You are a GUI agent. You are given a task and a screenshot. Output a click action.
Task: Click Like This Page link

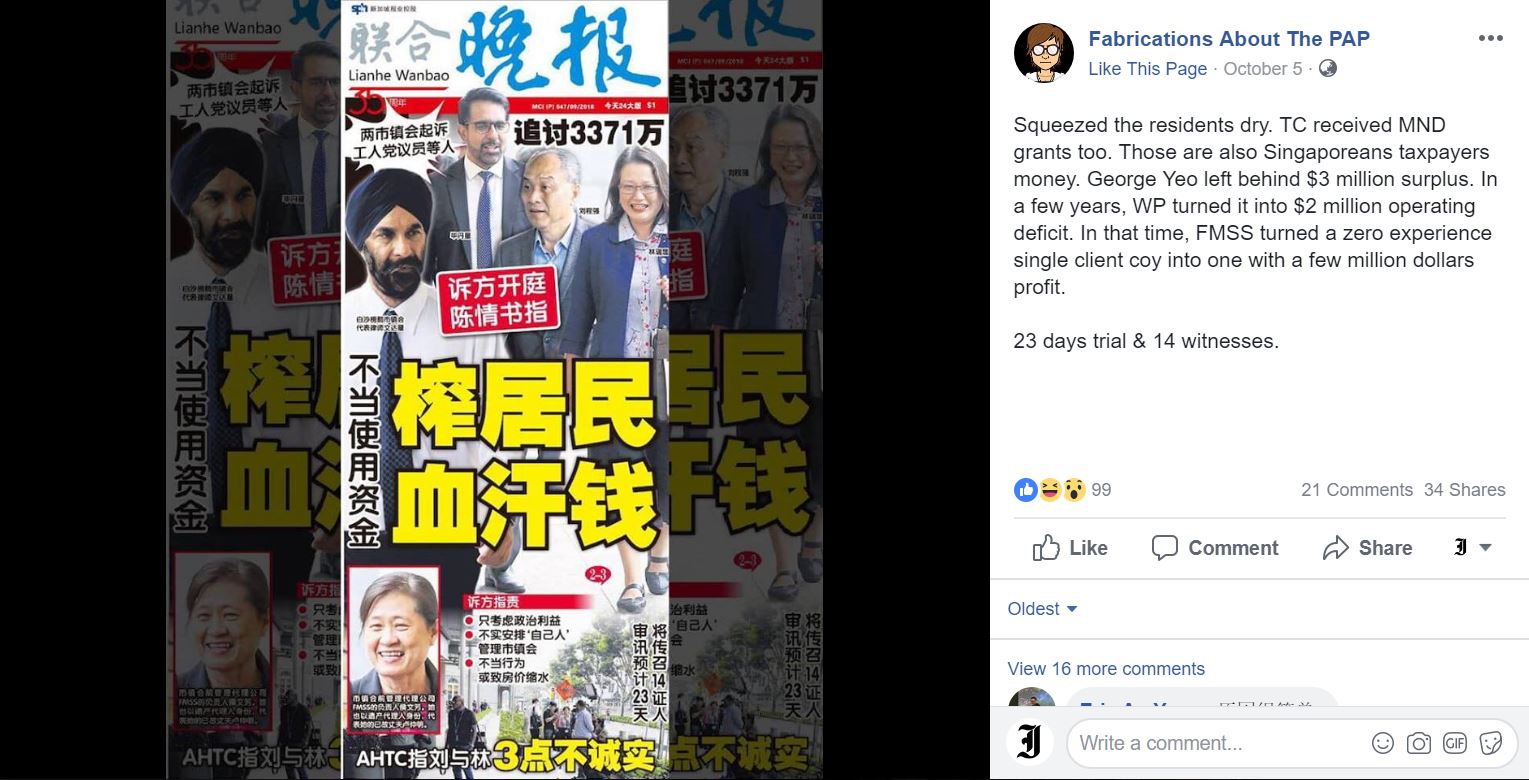click(x=1148, y=69)
